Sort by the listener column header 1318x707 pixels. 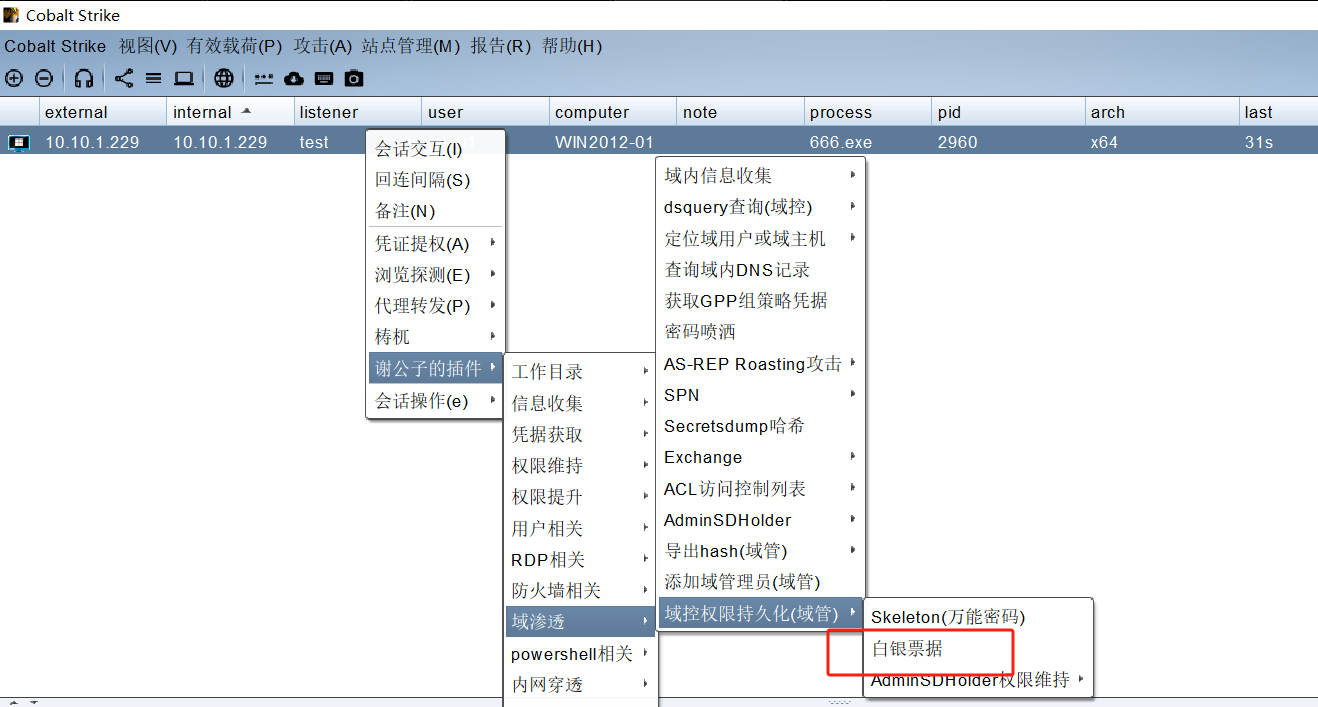pyautogui.click(x=359, y=112)
